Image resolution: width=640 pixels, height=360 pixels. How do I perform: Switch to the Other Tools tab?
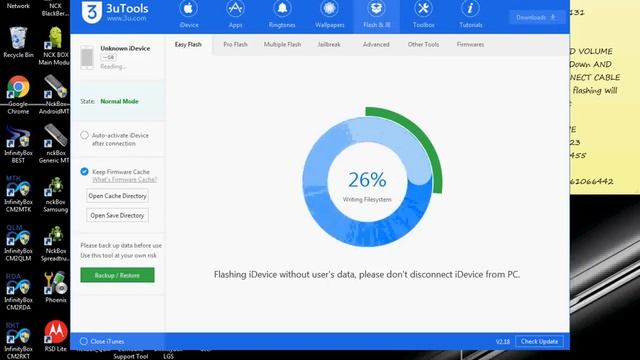coord(423,44)
